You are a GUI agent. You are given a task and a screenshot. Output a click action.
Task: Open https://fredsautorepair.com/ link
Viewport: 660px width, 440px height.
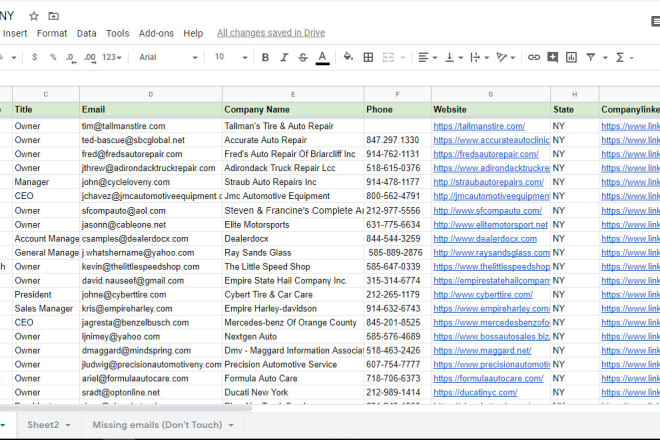click(486, 154)
